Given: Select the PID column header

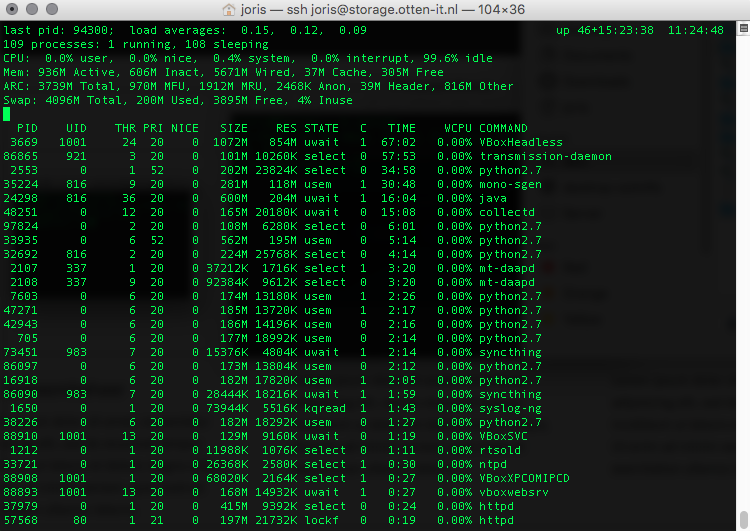Looking at the screenshot, I should 27,128.
